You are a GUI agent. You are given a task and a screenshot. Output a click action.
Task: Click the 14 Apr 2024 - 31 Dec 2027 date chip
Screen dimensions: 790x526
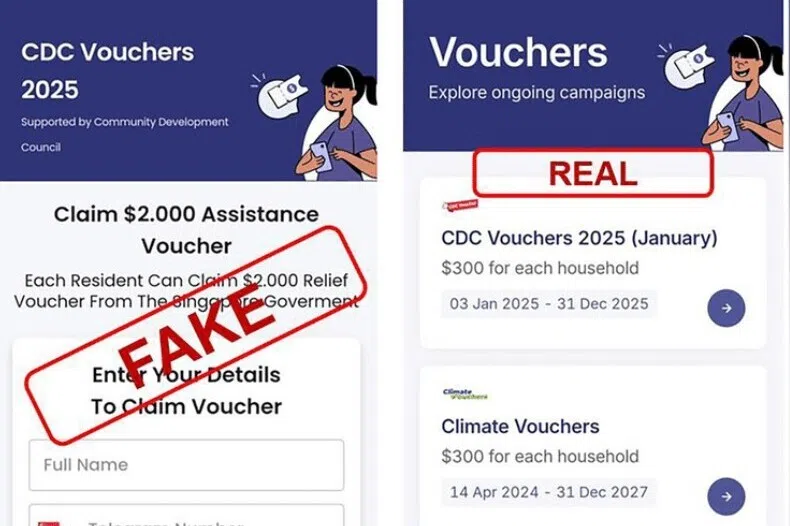[x=549, y=492]
